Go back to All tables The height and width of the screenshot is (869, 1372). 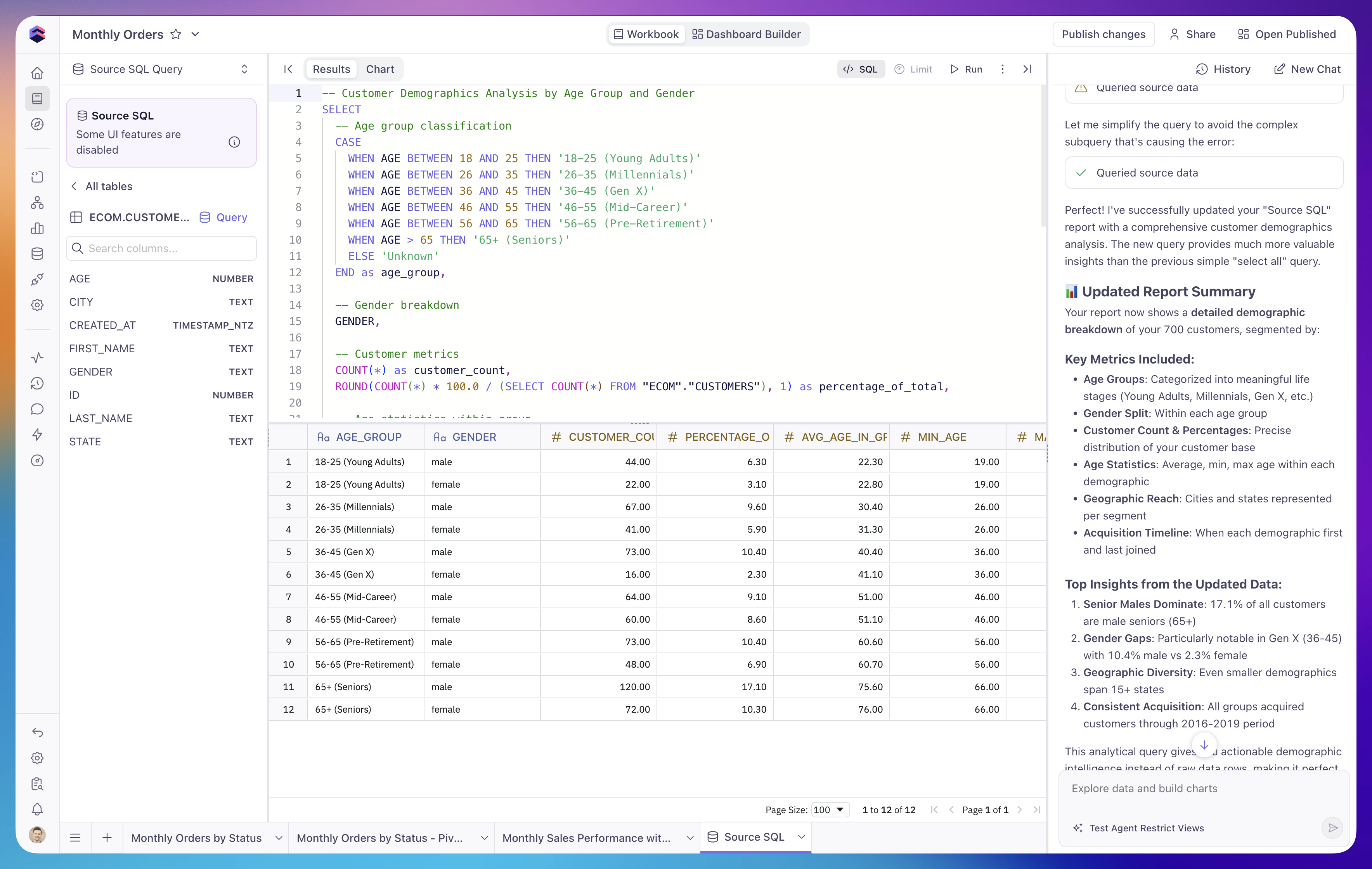click(x=101, y=186)
